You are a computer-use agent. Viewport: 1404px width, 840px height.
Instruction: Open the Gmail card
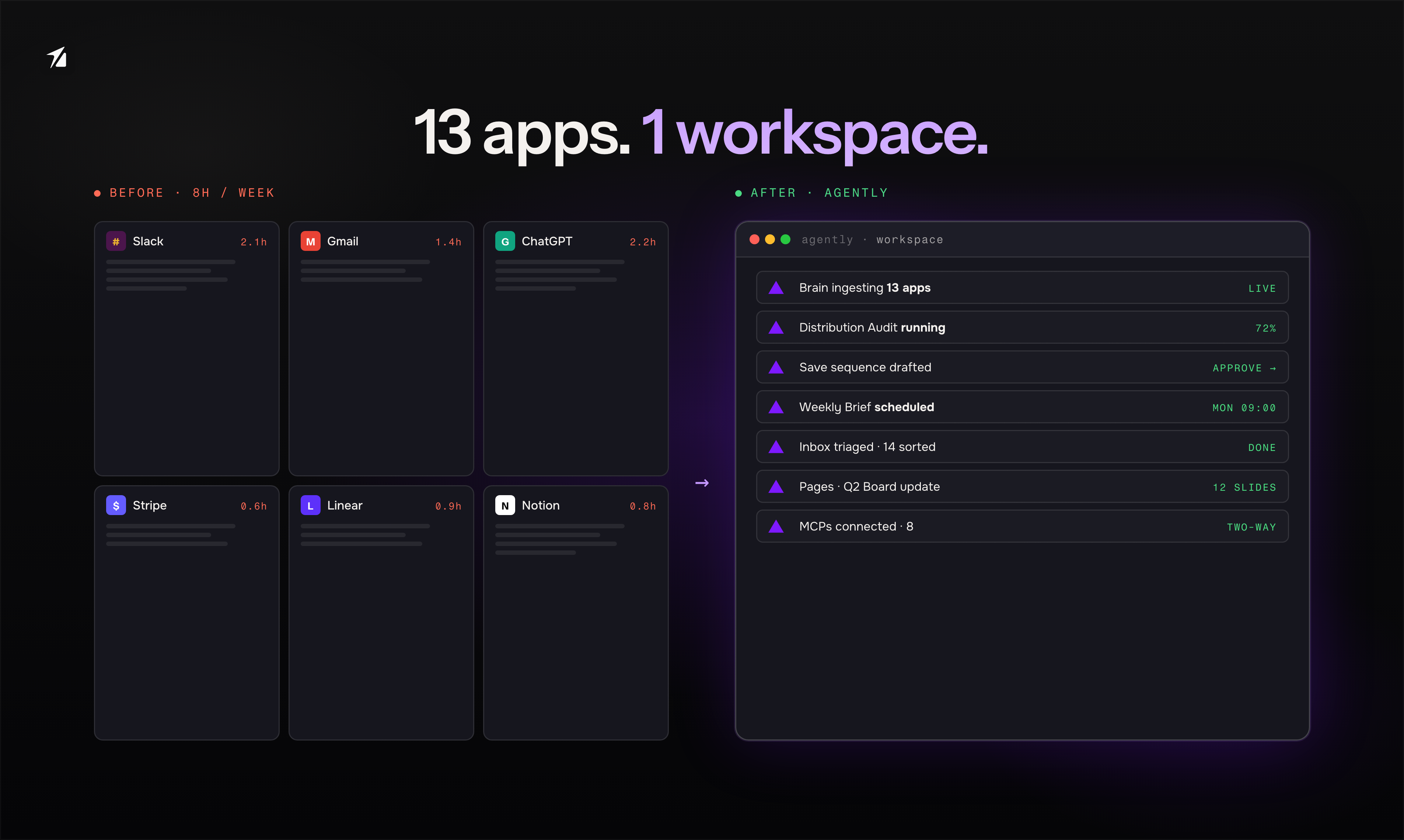pyautogui.click(x=381, y=349)
